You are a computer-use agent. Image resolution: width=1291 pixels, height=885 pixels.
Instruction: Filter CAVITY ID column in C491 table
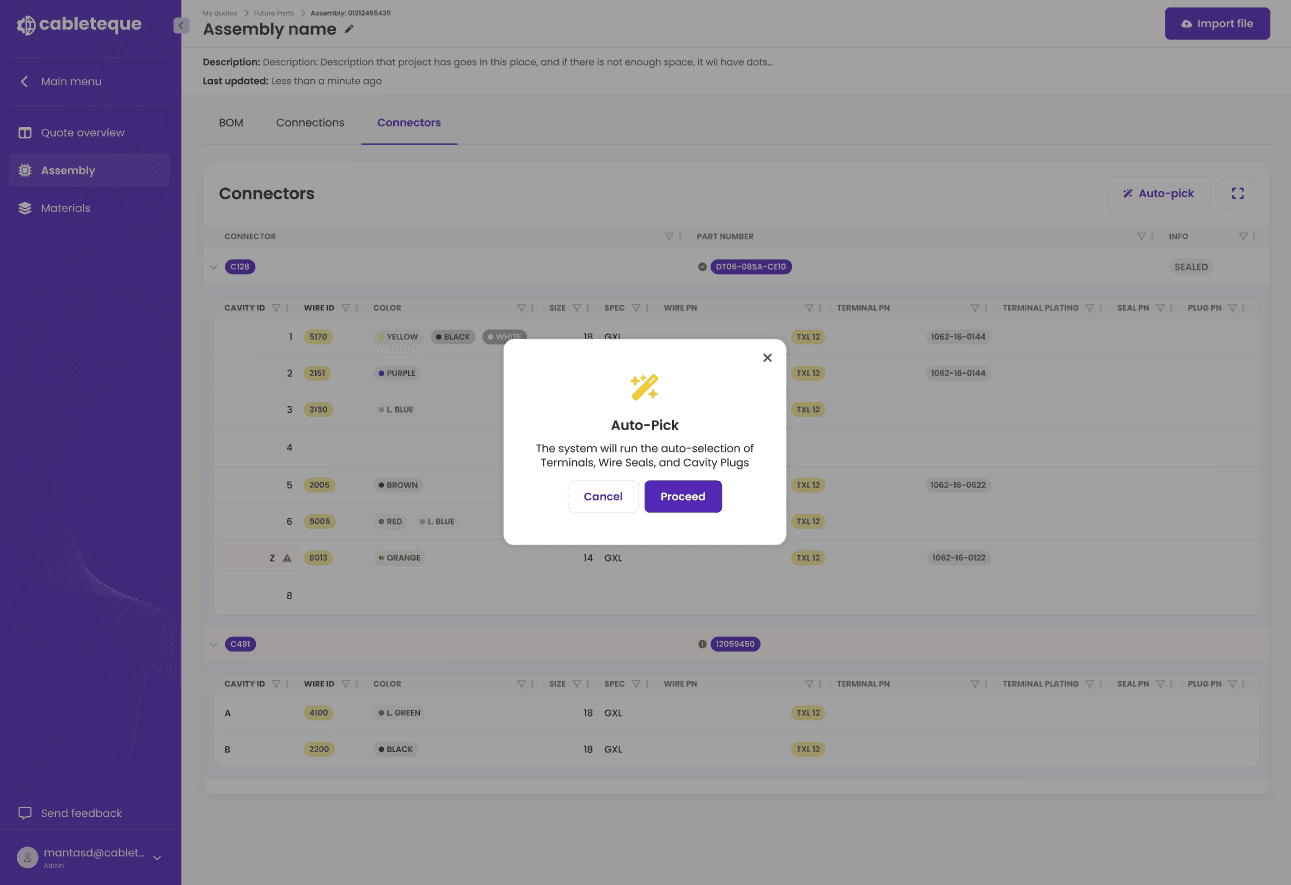pos(276,684)
